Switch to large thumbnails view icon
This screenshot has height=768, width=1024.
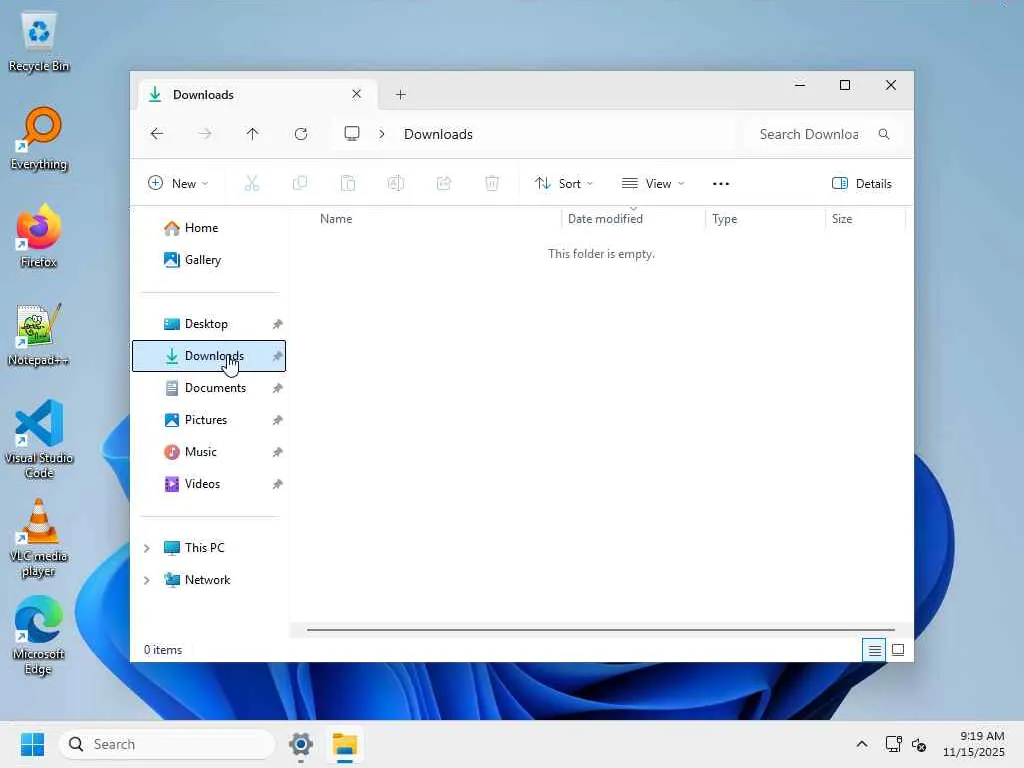tap(898, 650)
